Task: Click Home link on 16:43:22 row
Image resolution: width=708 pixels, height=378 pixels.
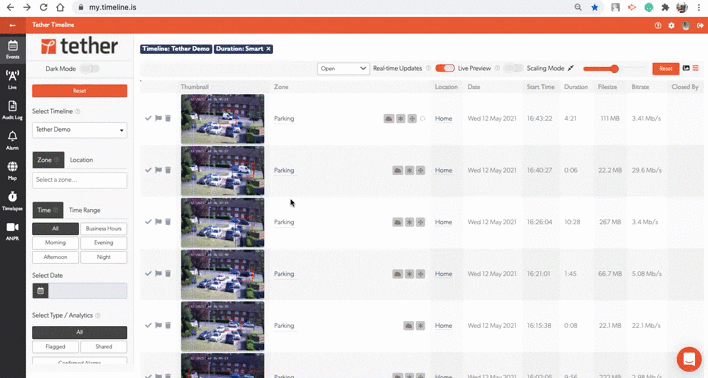Action: [x=443, y=118]
